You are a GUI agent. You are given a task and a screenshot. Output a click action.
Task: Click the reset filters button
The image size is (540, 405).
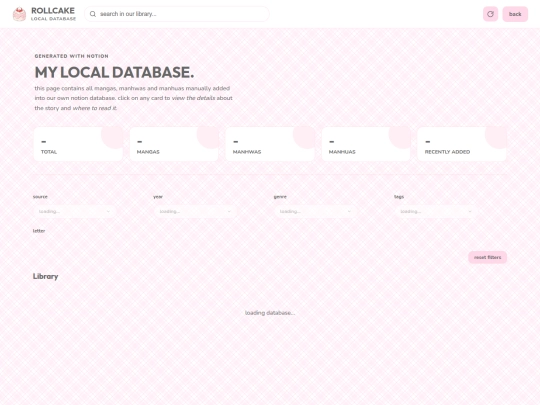point(487,257)
